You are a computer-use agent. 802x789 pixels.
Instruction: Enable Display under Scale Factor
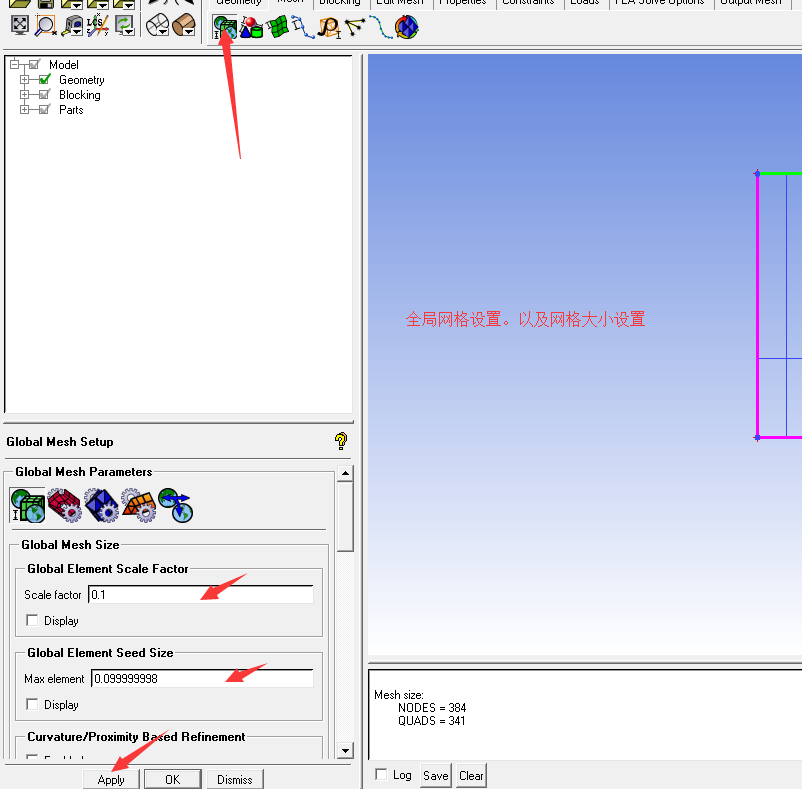pos(32,620)
